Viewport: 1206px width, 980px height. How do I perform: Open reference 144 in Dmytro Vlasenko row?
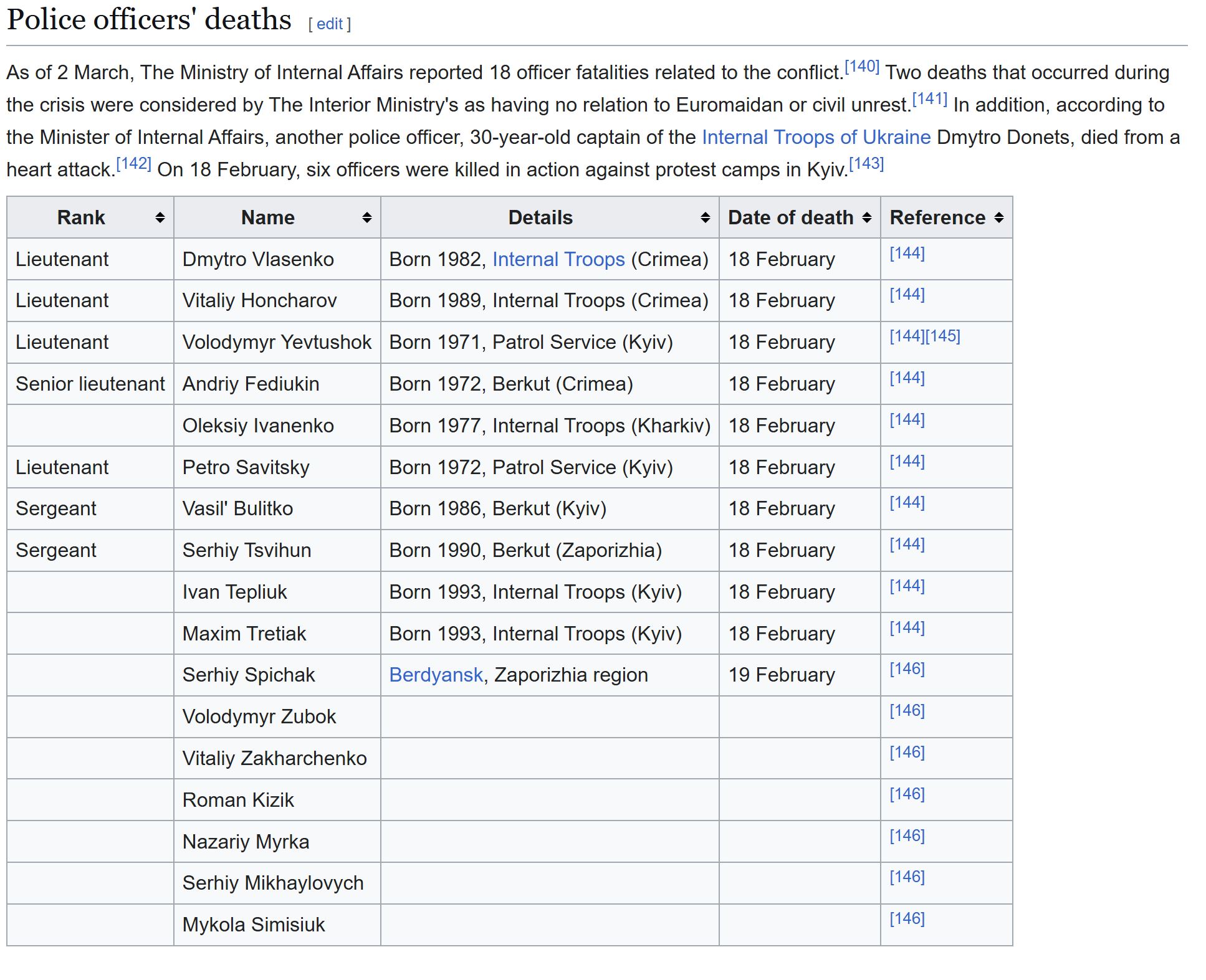(x=907, y=254)
